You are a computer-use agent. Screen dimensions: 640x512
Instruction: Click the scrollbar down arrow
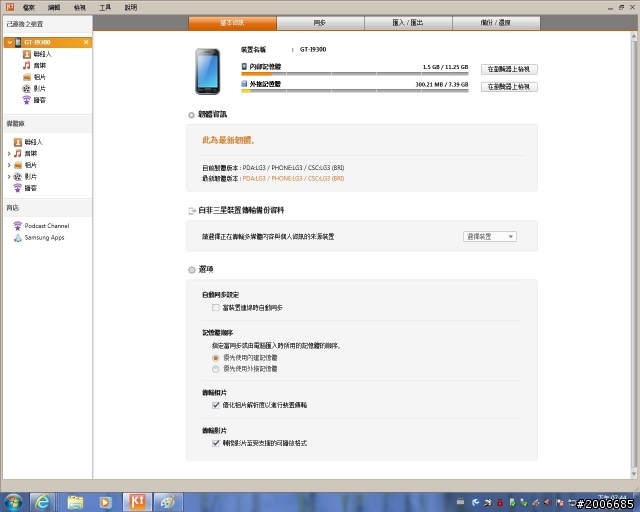(x=633, y=474)
